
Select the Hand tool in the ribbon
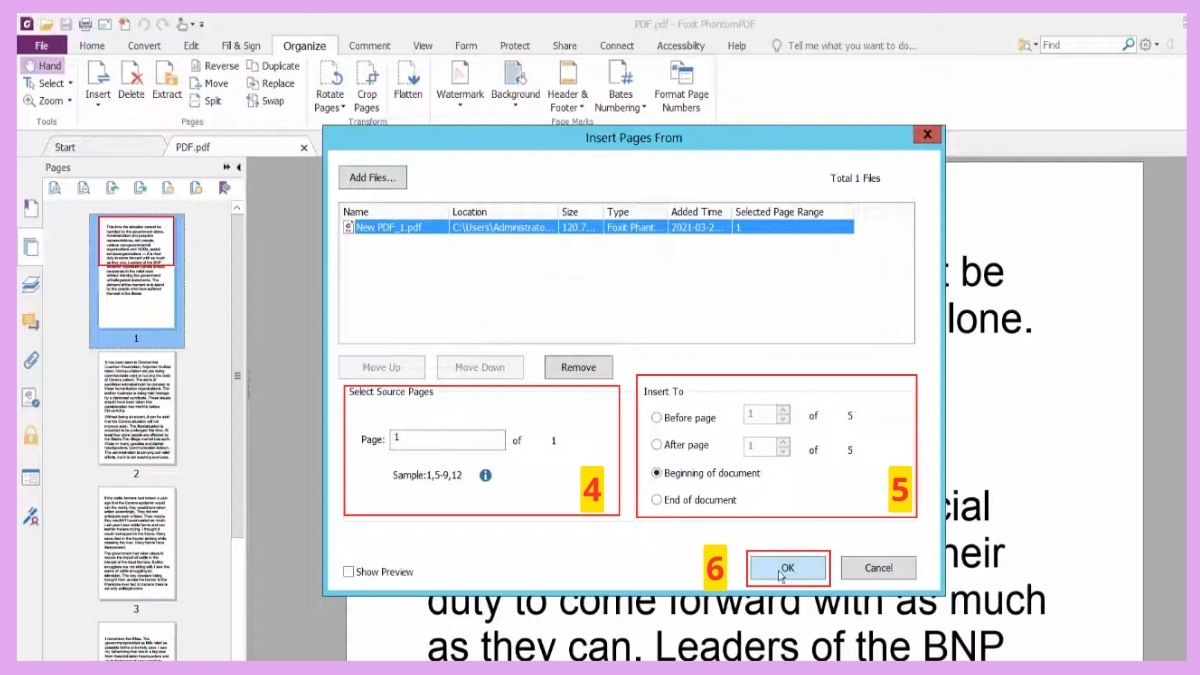pyautogui.click(x=42, y=65)
